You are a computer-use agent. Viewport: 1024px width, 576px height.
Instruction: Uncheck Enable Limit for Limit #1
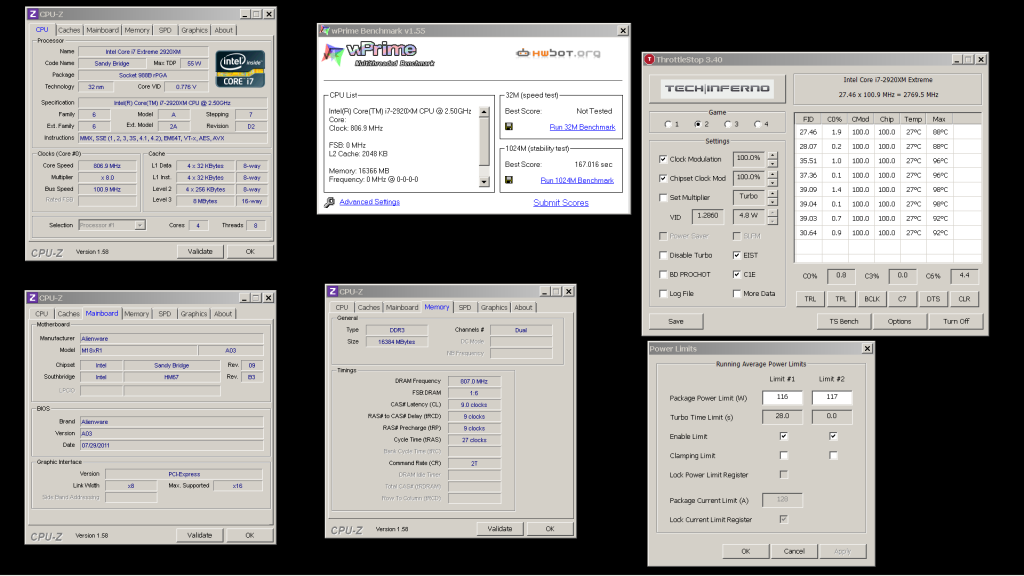[784, 436]
